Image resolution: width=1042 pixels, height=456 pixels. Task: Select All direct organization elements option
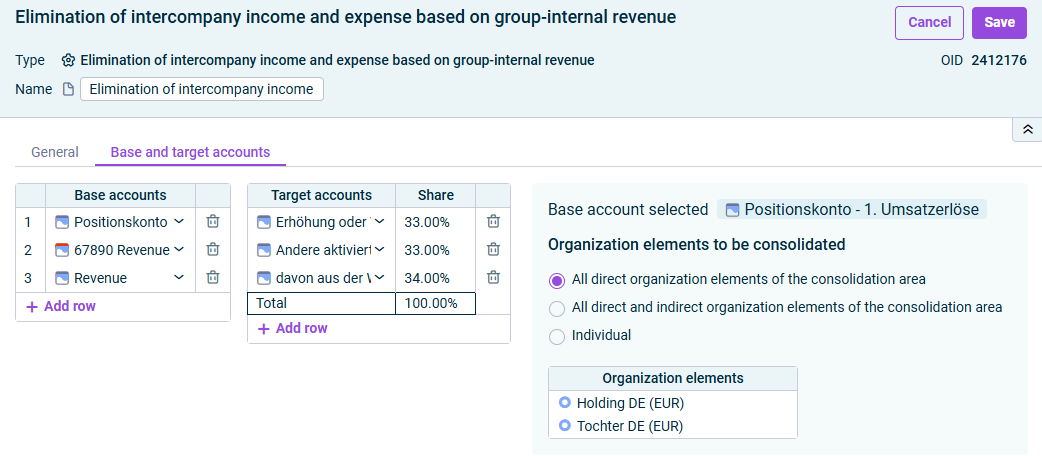[557, 280]
